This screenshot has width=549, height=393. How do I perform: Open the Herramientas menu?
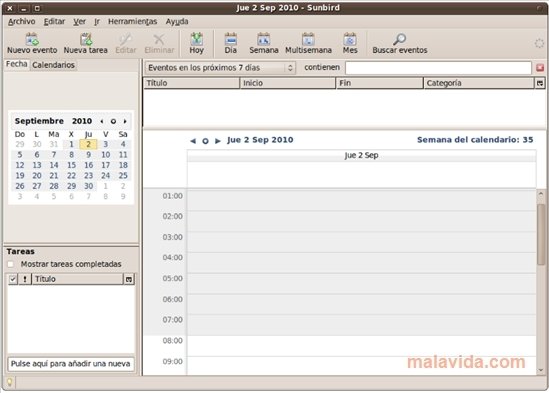132,22
